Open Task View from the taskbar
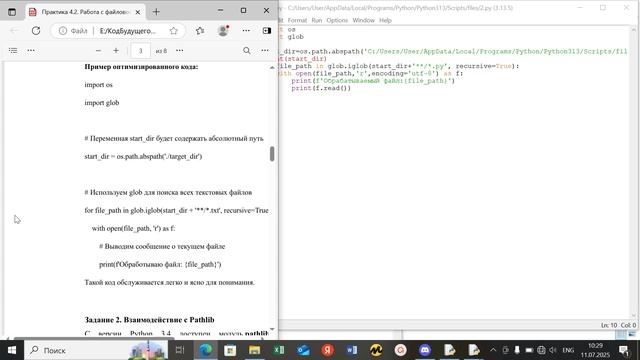Viewport: 640px width, 360px height. pyautogui.click(x=180, y=350)
